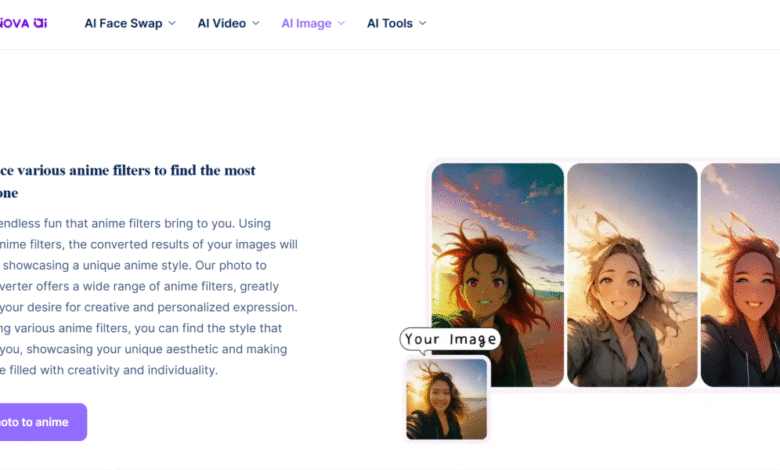Pick the middle soft-toned anime filter preview
The height and width of the screenshot is (470, 780).
632,275
